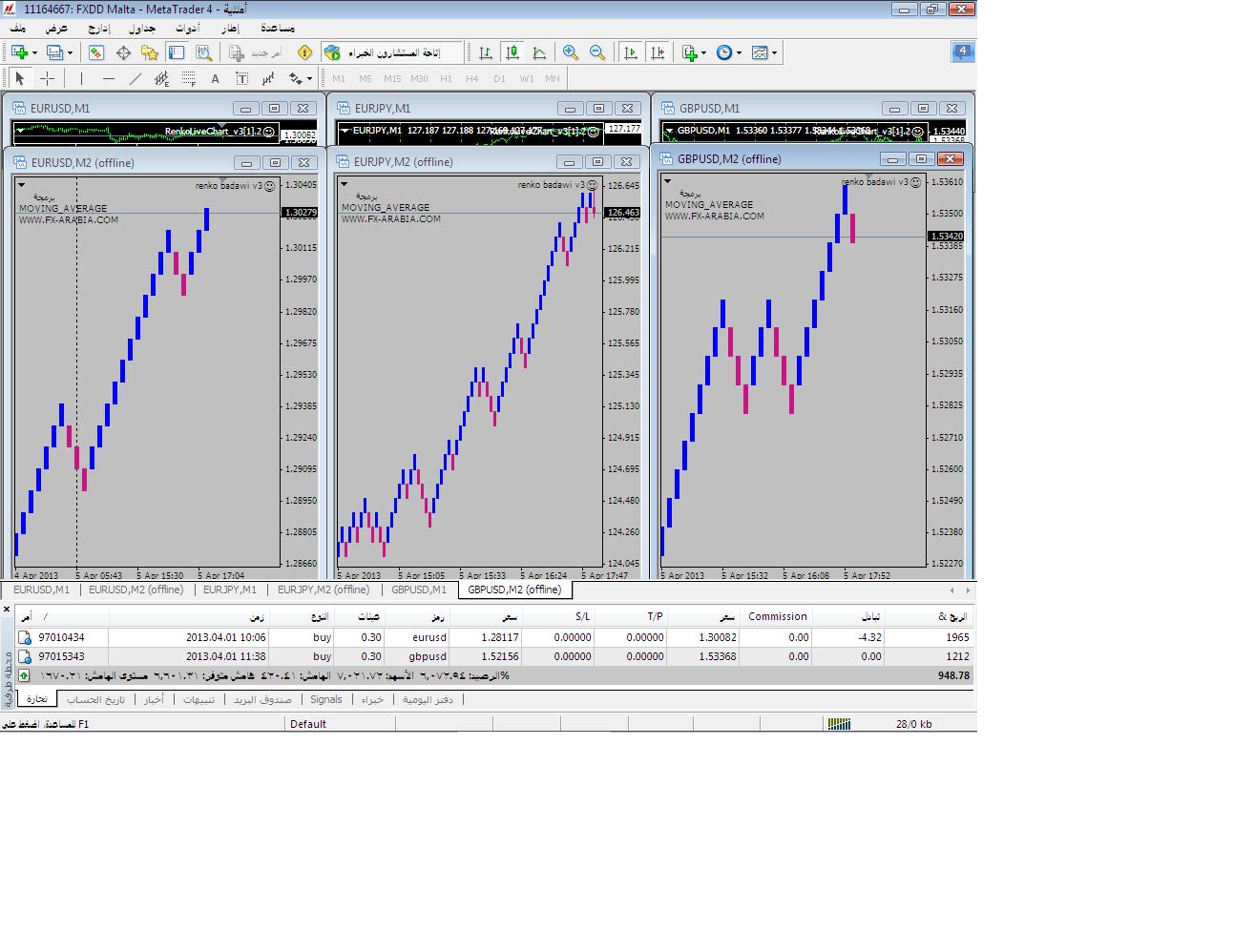
Task: Open MetaEditor yellow diamond icon
Action: (305, 52)
